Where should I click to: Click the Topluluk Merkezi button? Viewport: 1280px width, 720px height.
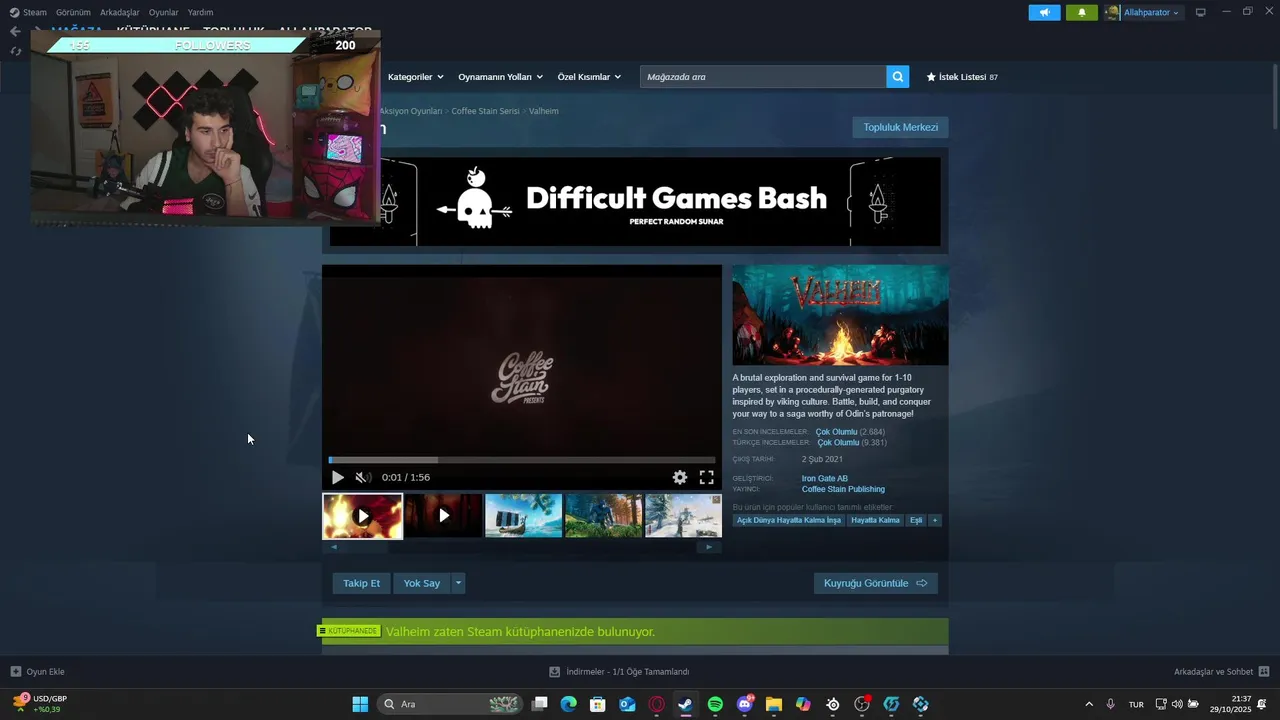point(900,127)
